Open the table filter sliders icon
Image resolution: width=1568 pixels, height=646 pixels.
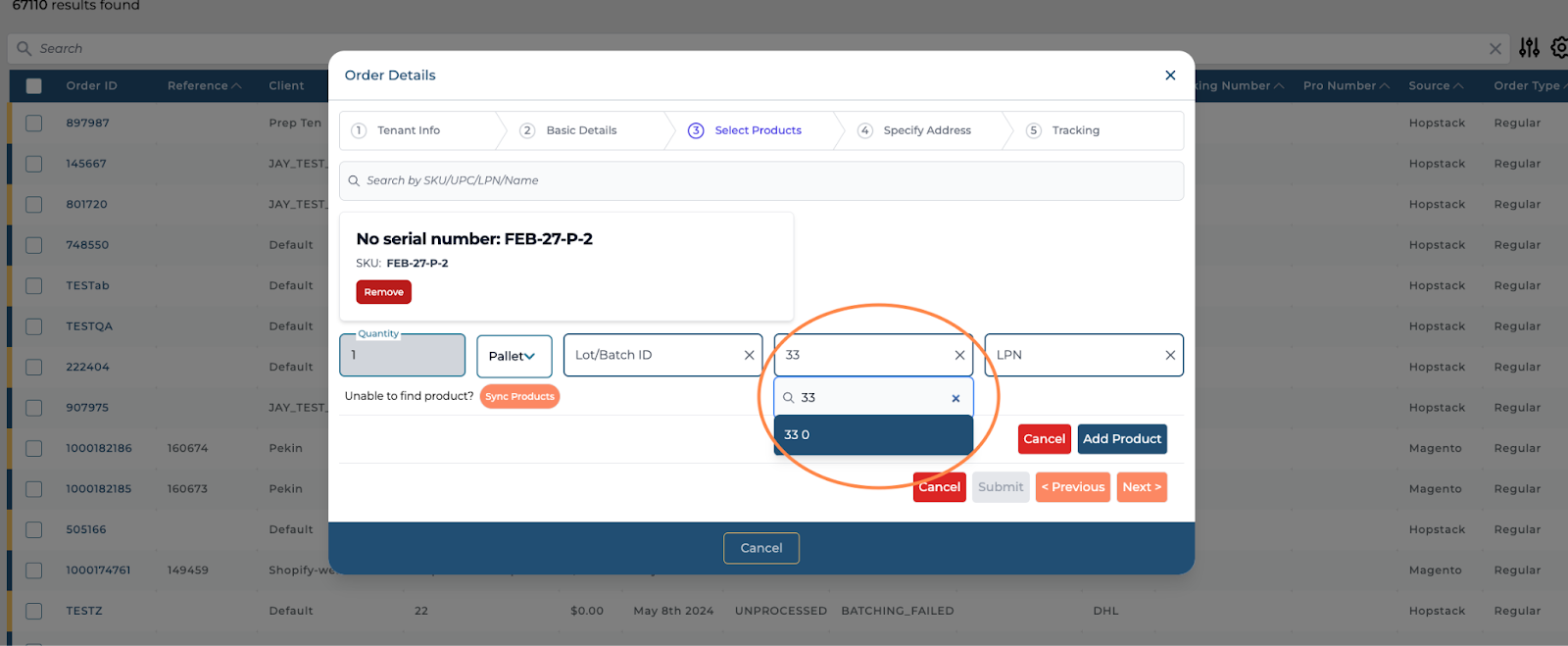[x=1529, y=47]
